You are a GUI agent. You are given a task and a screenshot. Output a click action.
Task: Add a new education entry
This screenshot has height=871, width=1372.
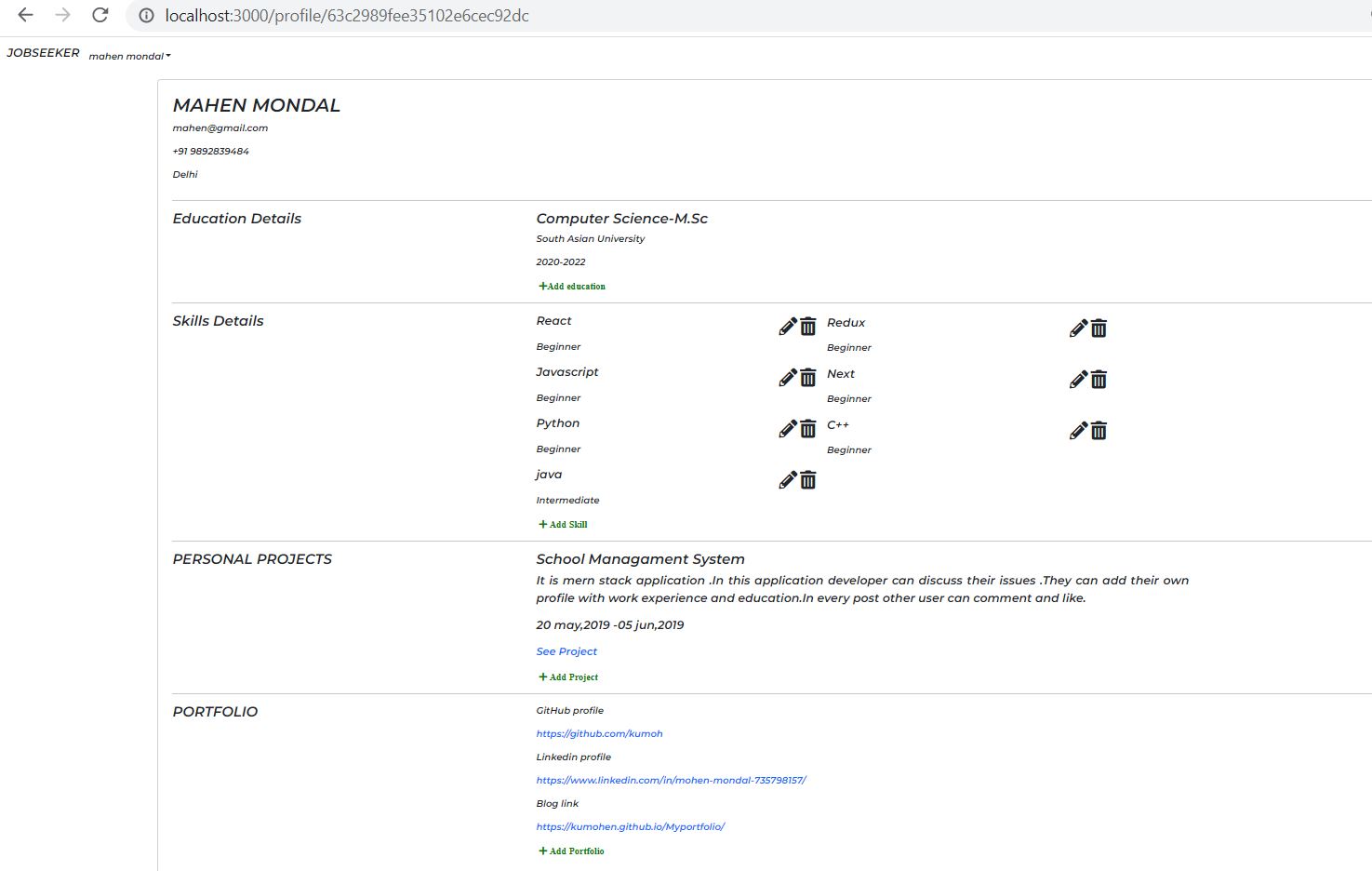571,286
